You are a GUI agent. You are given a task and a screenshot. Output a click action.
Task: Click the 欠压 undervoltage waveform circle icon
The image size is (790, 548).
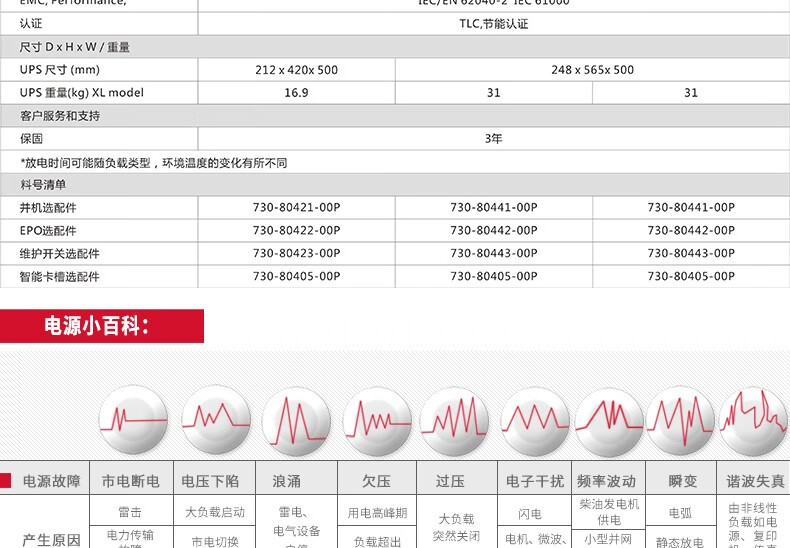[377, 422]
